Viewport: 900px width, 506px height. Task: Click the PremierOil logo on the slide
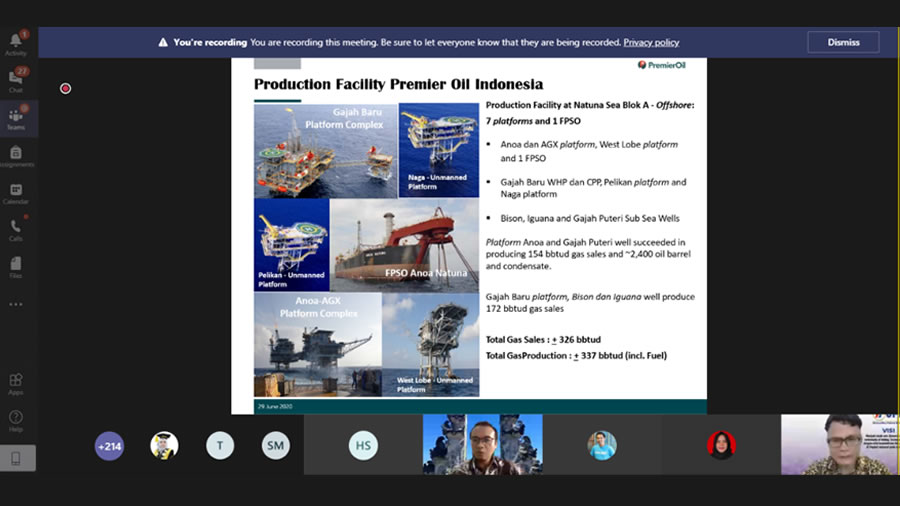tap(662, 65)
